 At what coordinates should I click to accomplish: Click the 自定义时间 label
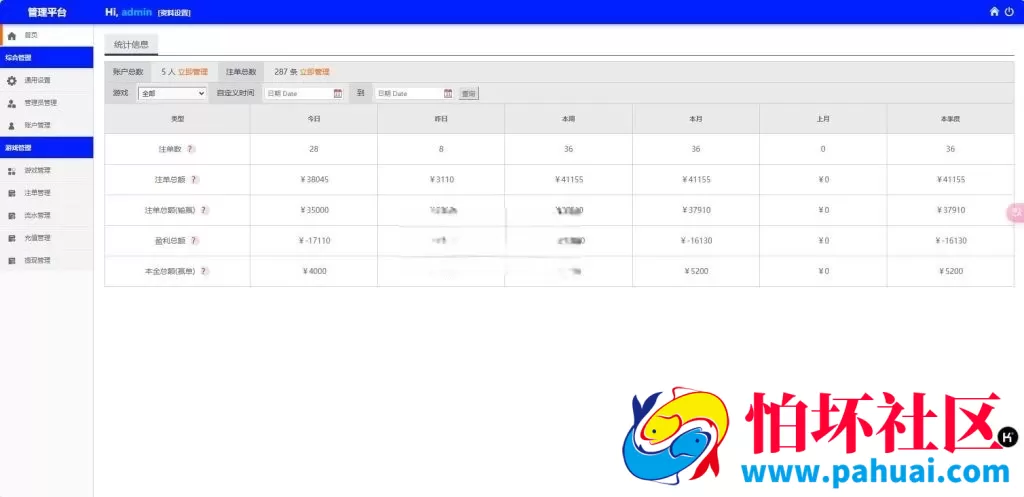235,93
